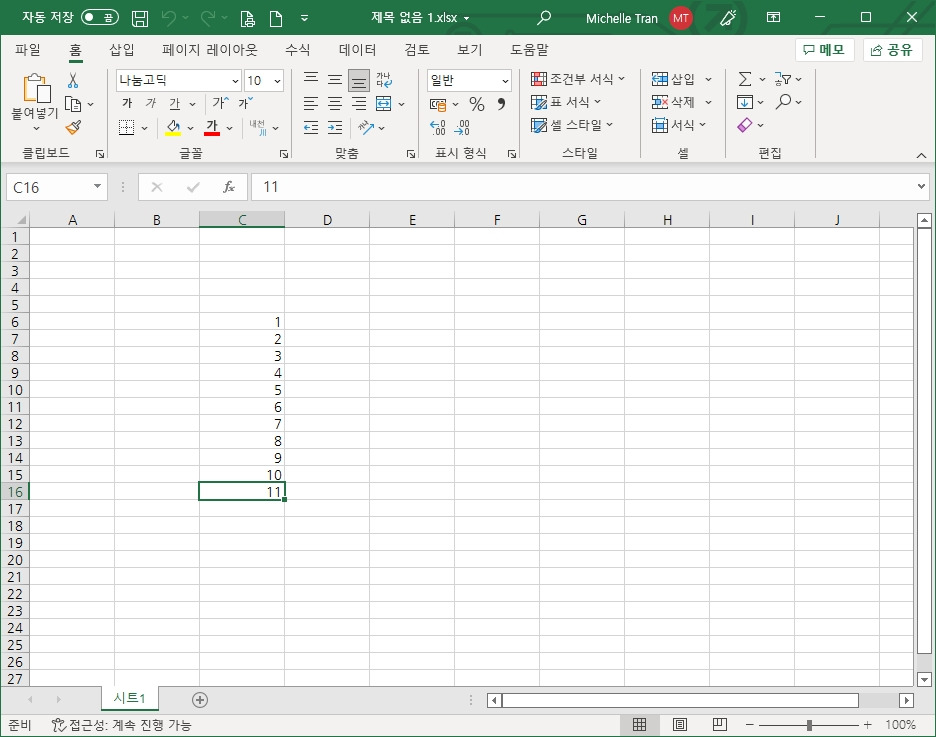The height and width of the screenshot is (737, 936).
Task: Open the 파일 tab
Action: tap(27, 50)
